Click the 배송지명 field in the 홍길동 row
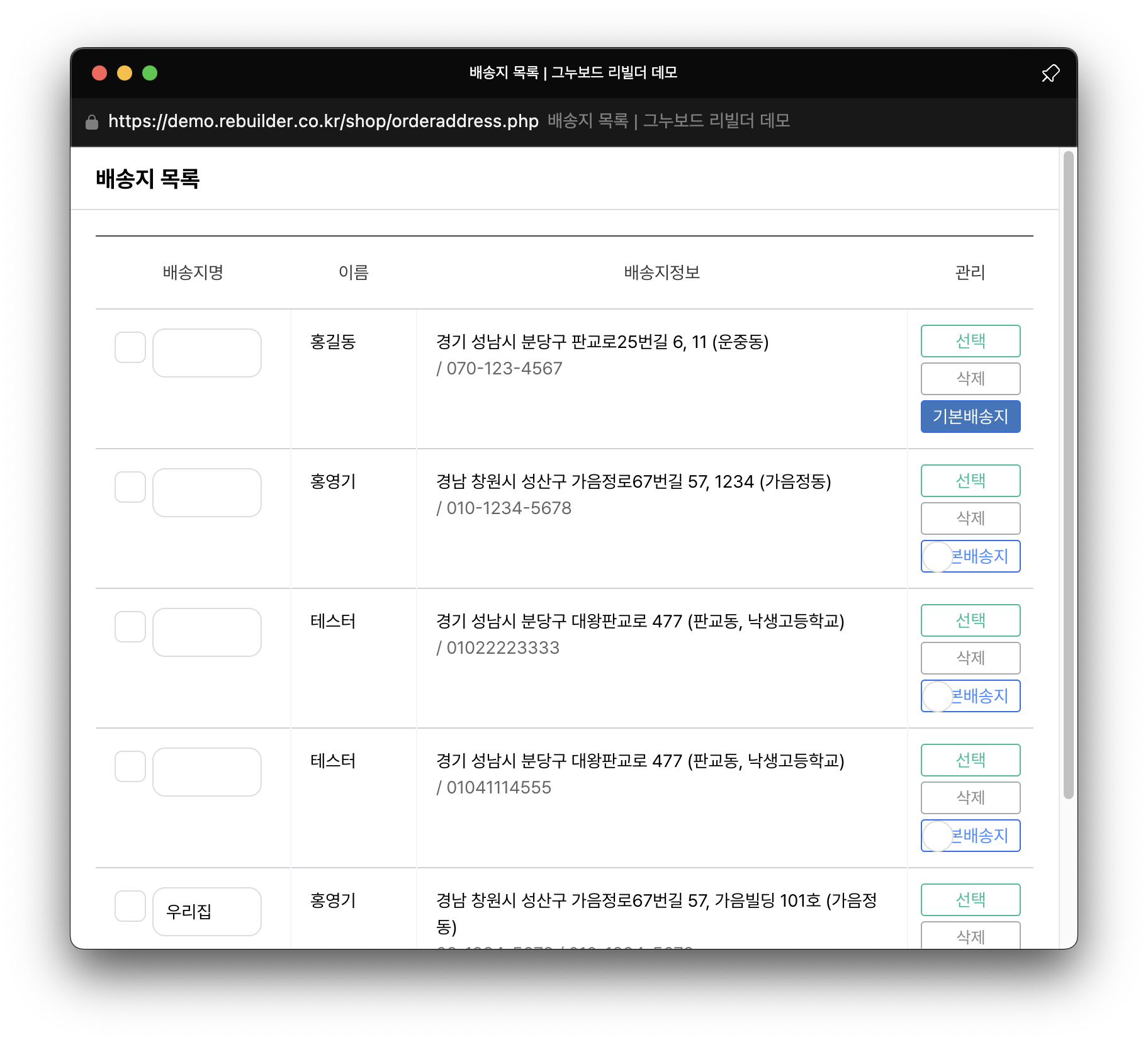 (207, 353)
